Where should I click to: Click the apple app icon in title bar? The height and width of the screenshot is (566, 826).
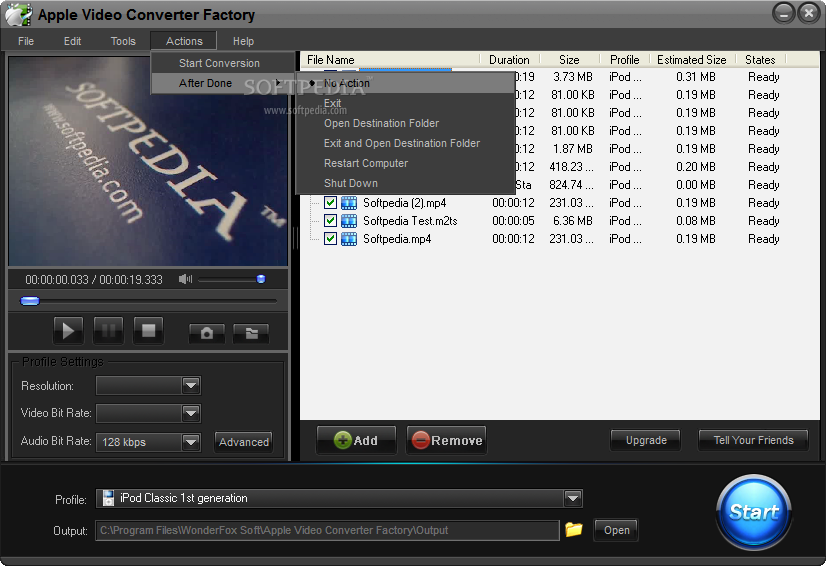tap(19, 15)
